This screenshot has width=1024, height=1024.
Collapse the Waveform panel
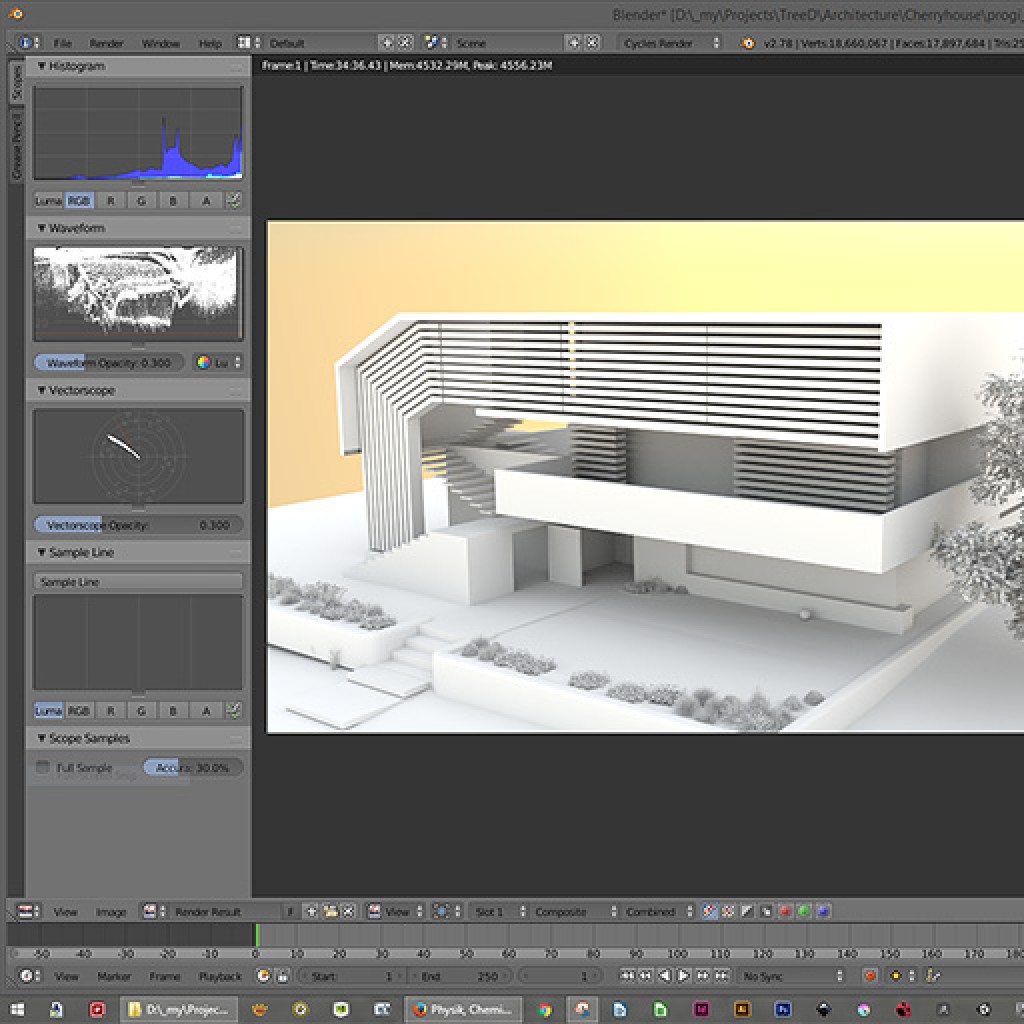coord(42,228)
